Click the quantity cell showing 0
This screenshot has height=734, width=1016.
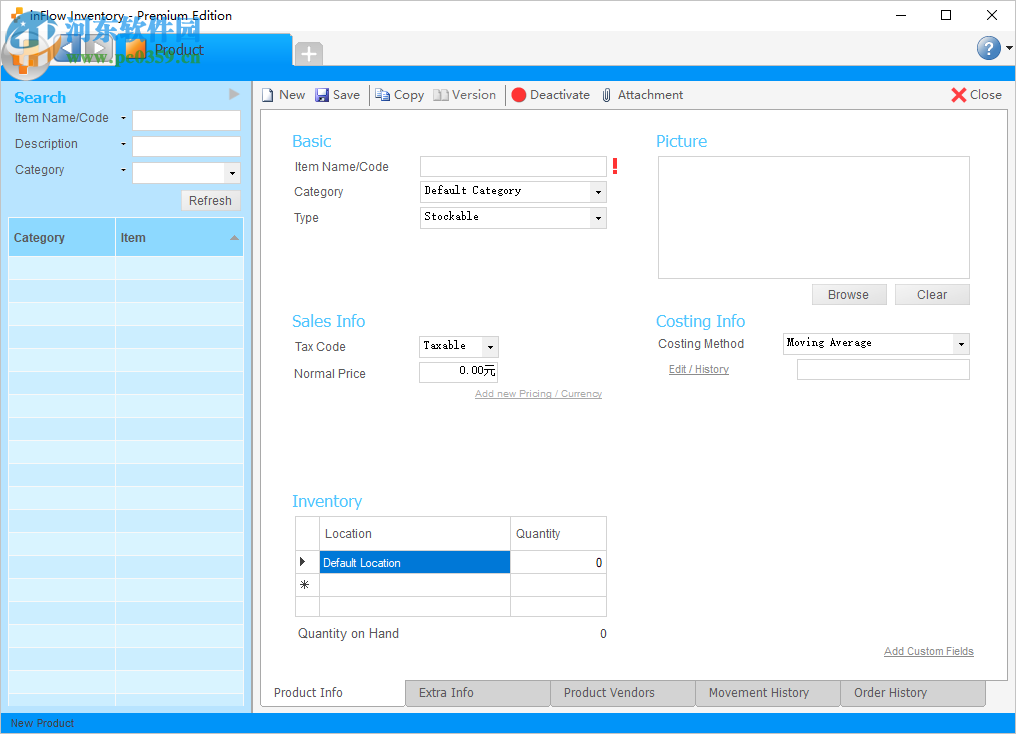coord(559,562)
